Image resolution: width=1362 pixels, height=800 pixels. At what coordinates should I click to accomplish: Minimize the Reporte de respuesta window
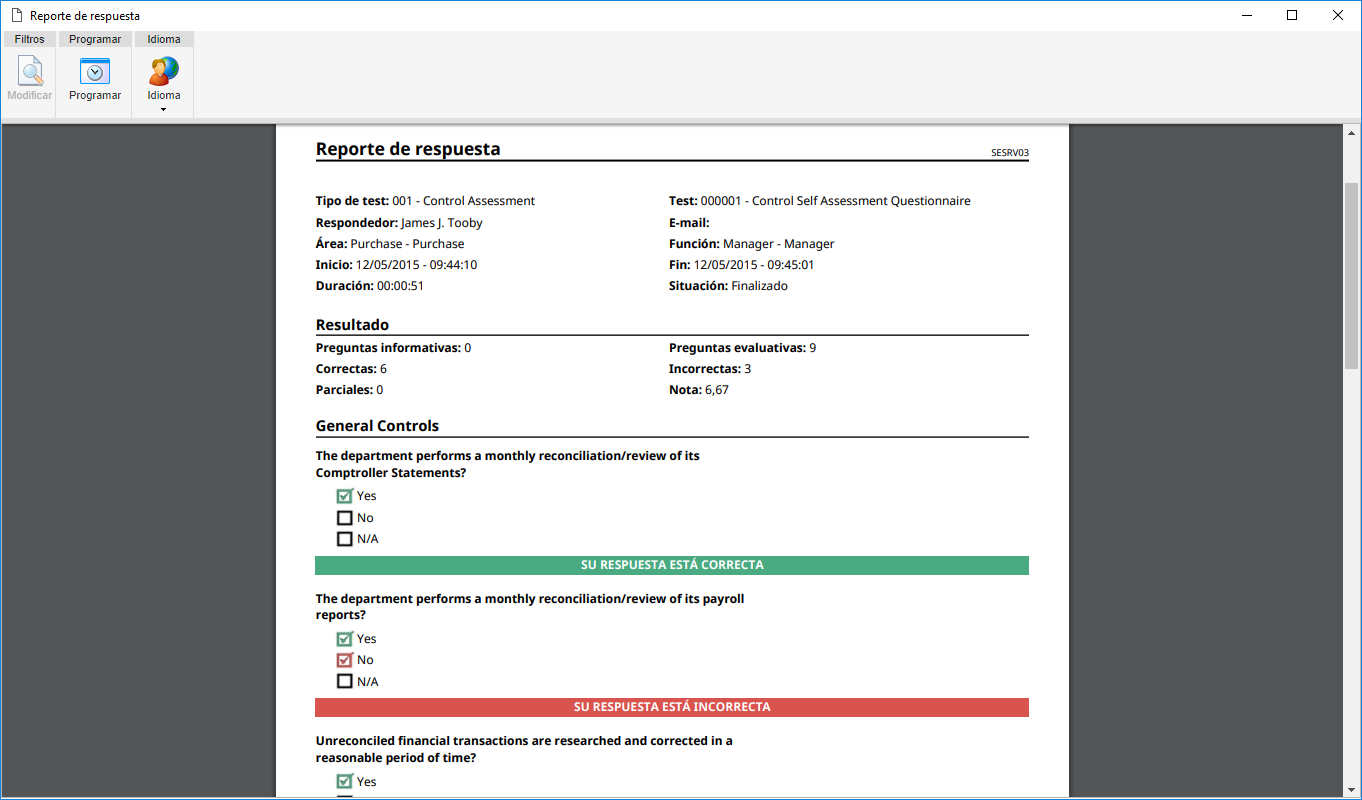pyautogui.click(x=1247, y=15)
